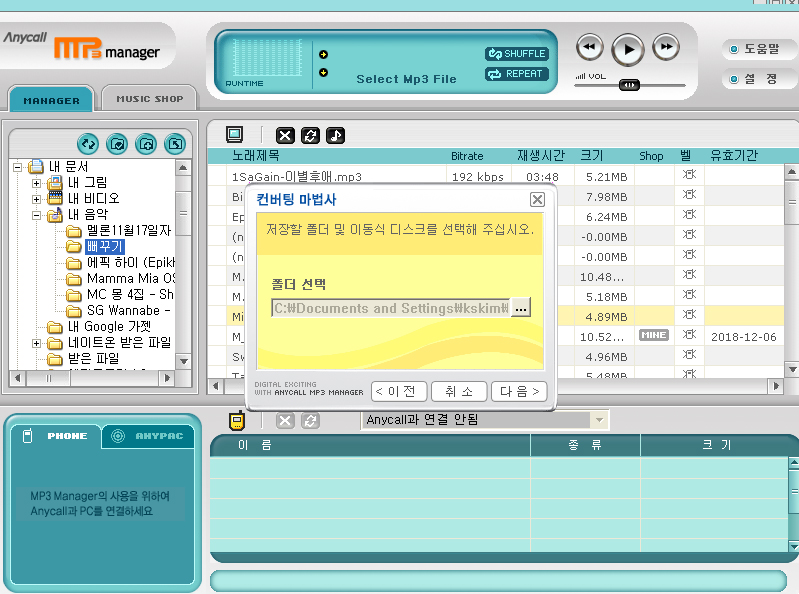Select the 멜론11월17일자 folder
The width and height of the screenshot is (799, 594).
point(128,231)
